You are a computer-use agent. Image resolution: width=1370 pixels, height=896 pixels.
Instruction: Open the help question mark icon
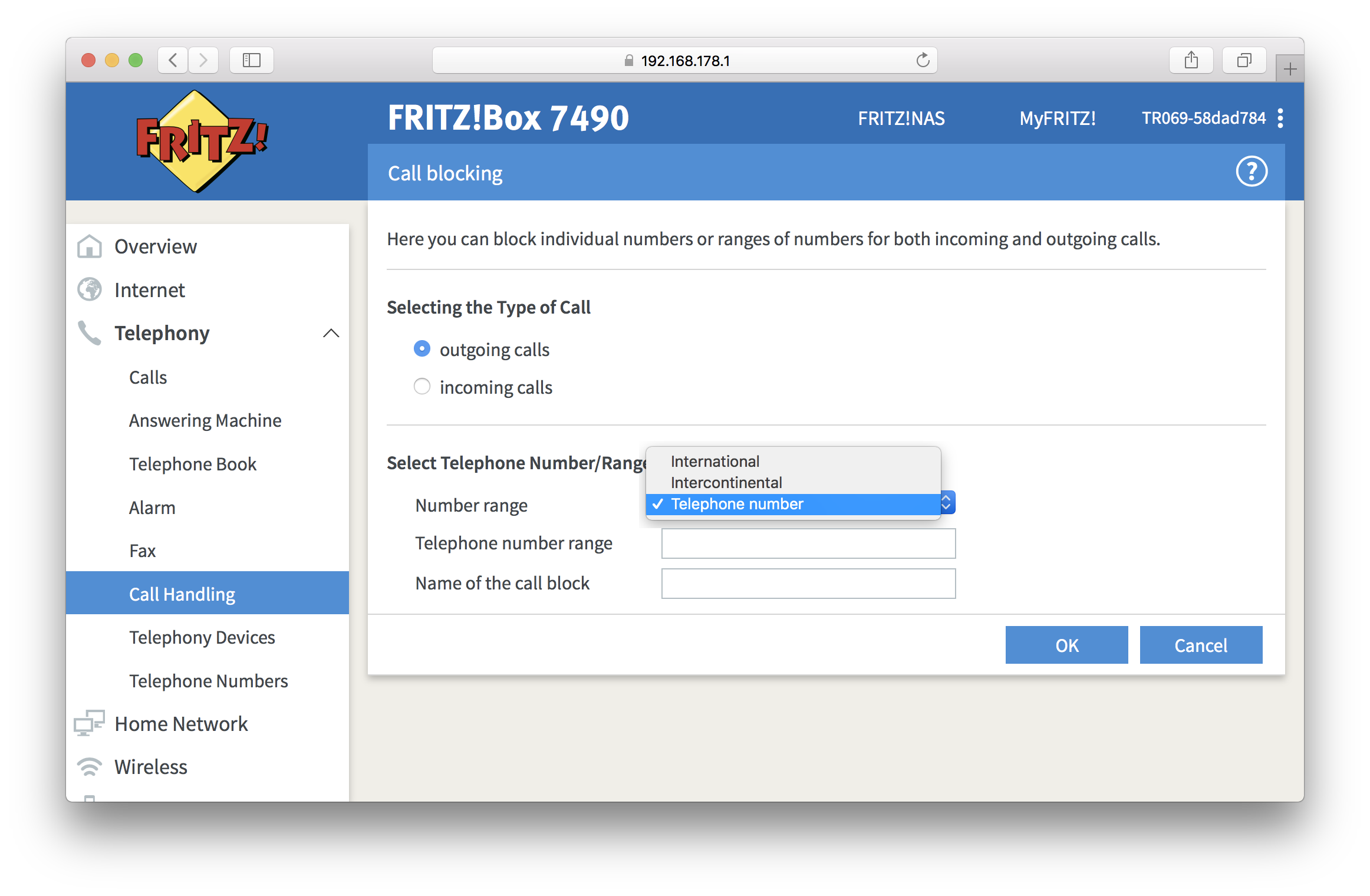(x=1252, y=172)
